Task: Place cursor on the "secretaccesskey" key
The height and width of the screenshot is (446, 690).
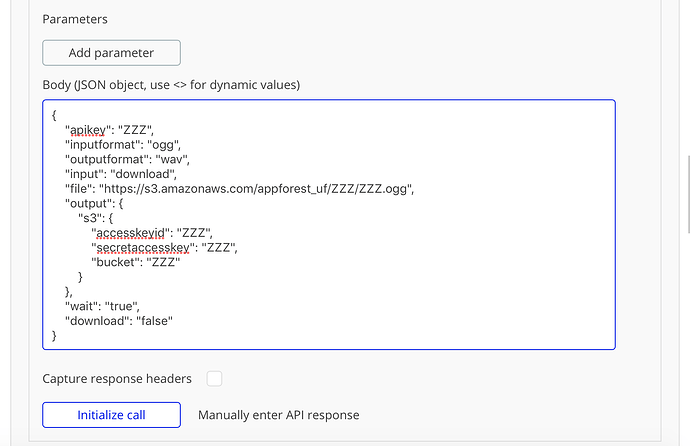Action: [142, 247]
